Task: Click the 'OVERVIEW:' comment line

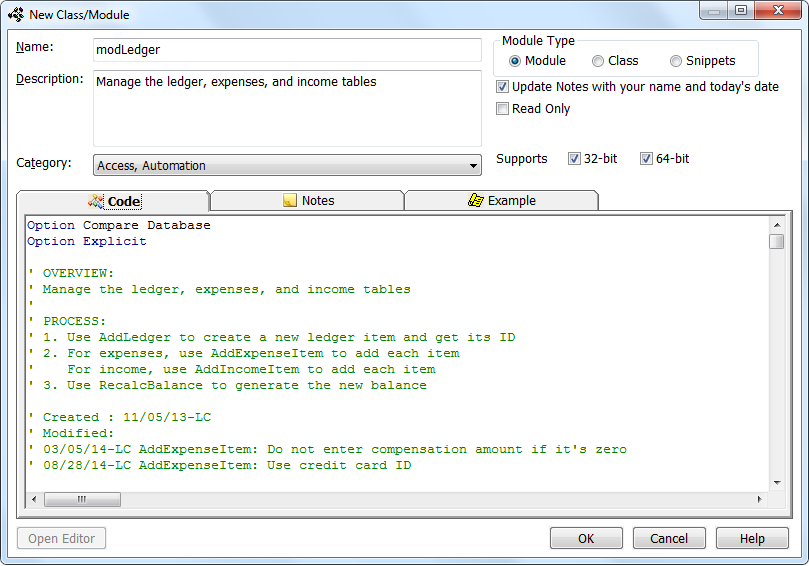Action: (71, 273)
